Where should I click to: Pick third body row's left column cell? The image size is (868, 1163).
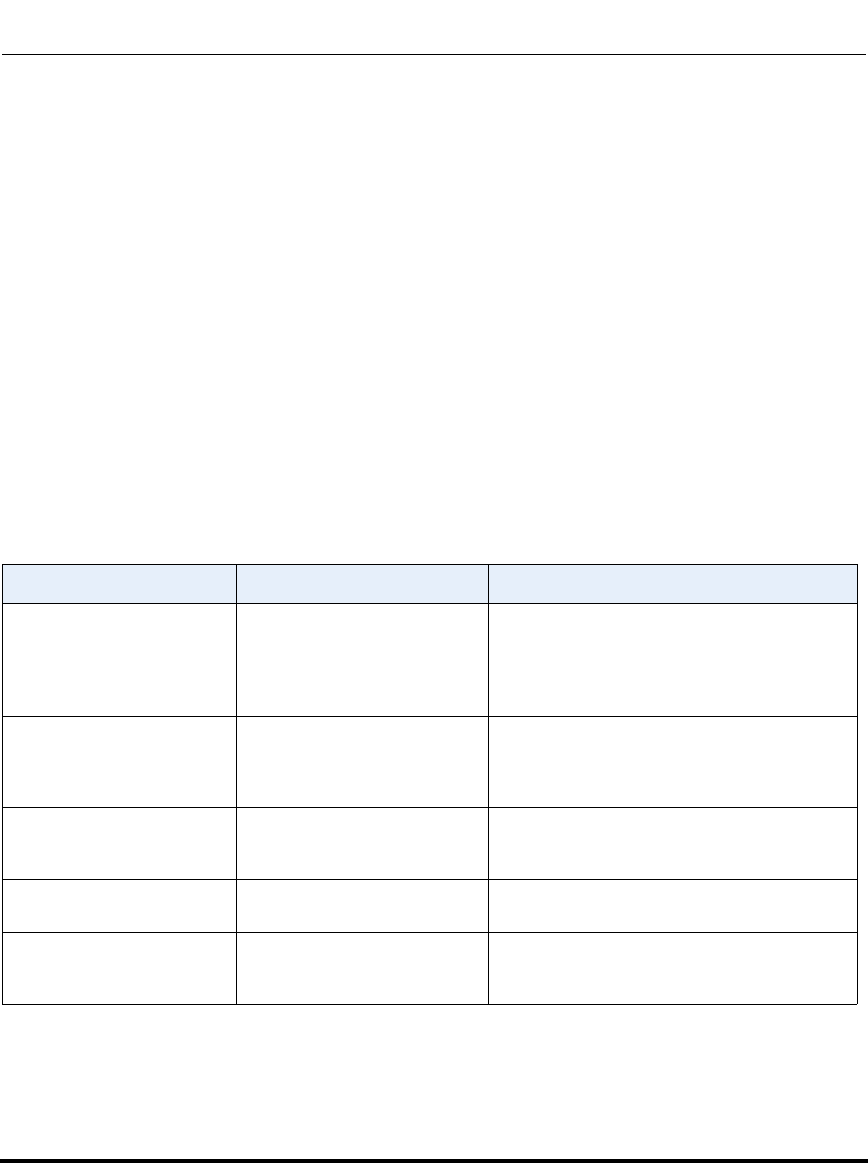pyautogui.click(x=119, y=843)
